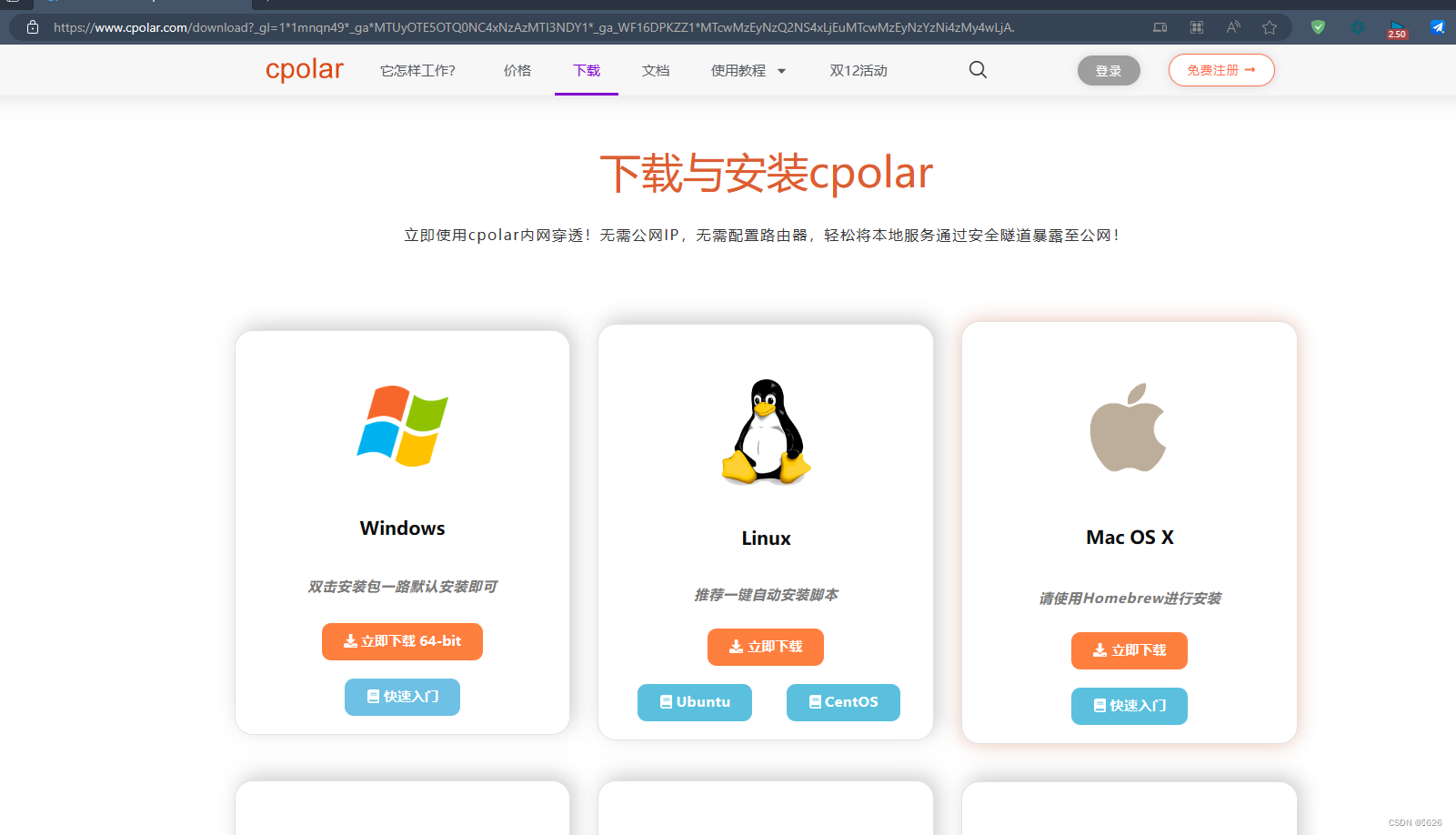Click the screen cast icon in address bar
This screenshot has width=1456, height=835.
(1160, 27)
